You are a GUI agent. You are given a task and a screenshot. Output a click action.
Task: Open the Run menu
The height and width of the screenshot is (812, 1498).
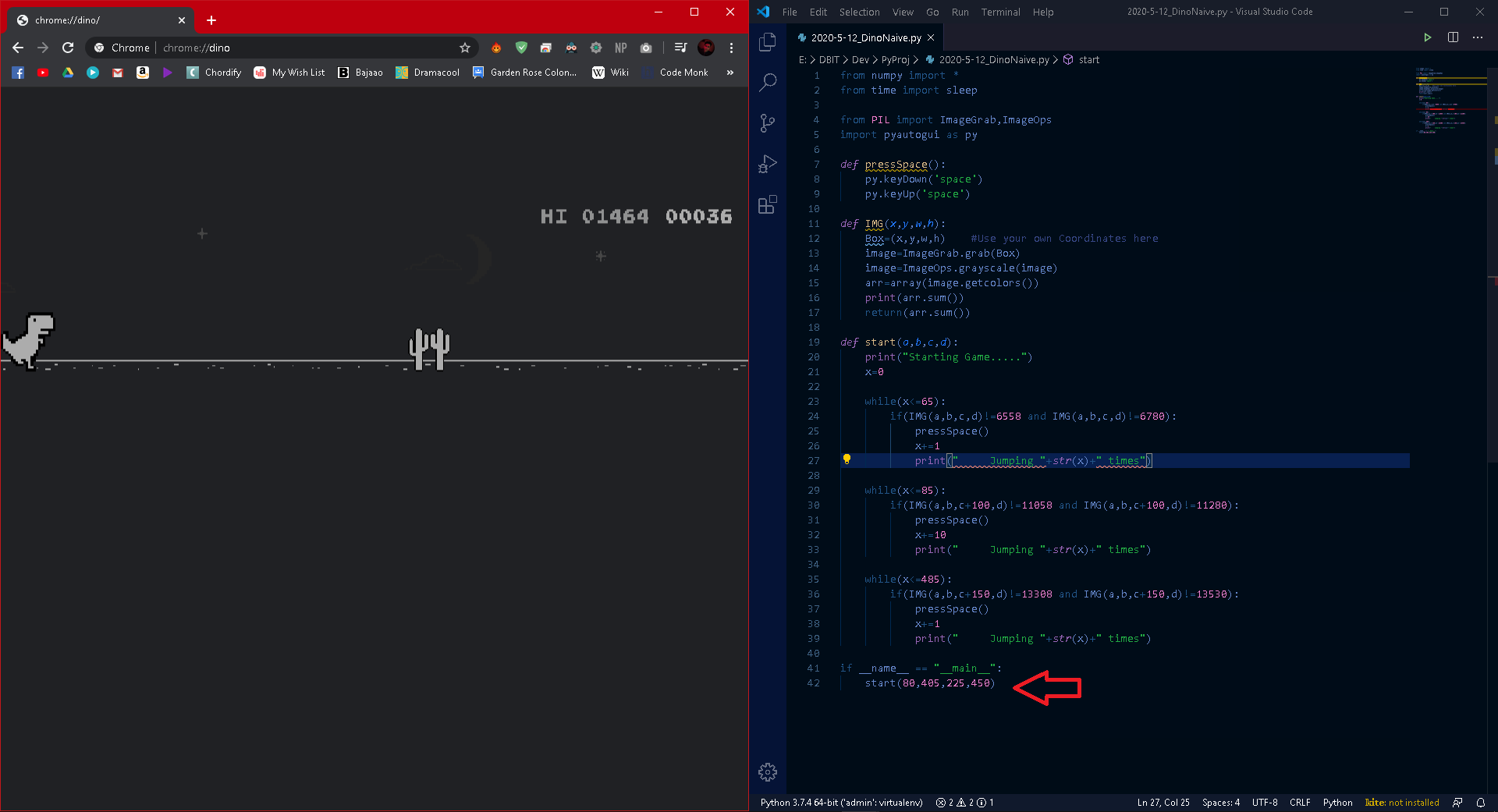pyautogui.click(x=960, y=12)
